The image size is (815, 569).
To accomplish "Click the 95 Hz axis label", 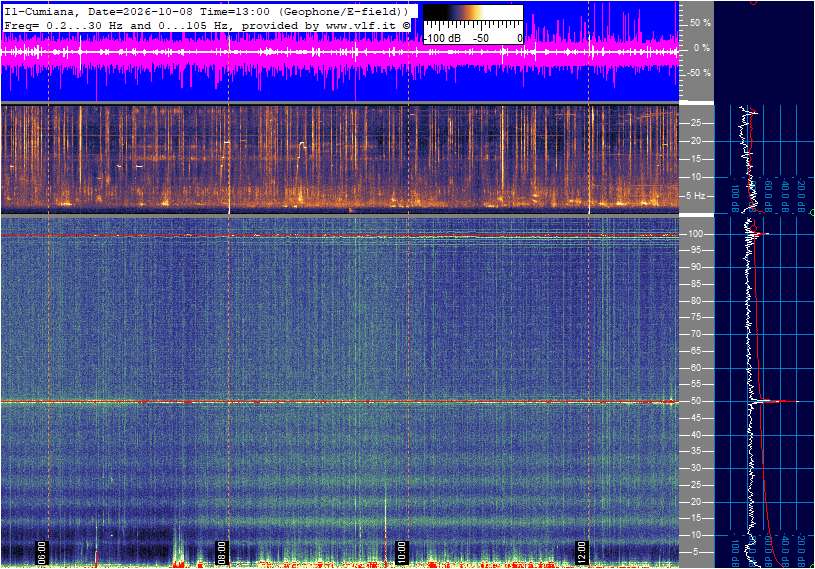I will [x=695, y=250].
